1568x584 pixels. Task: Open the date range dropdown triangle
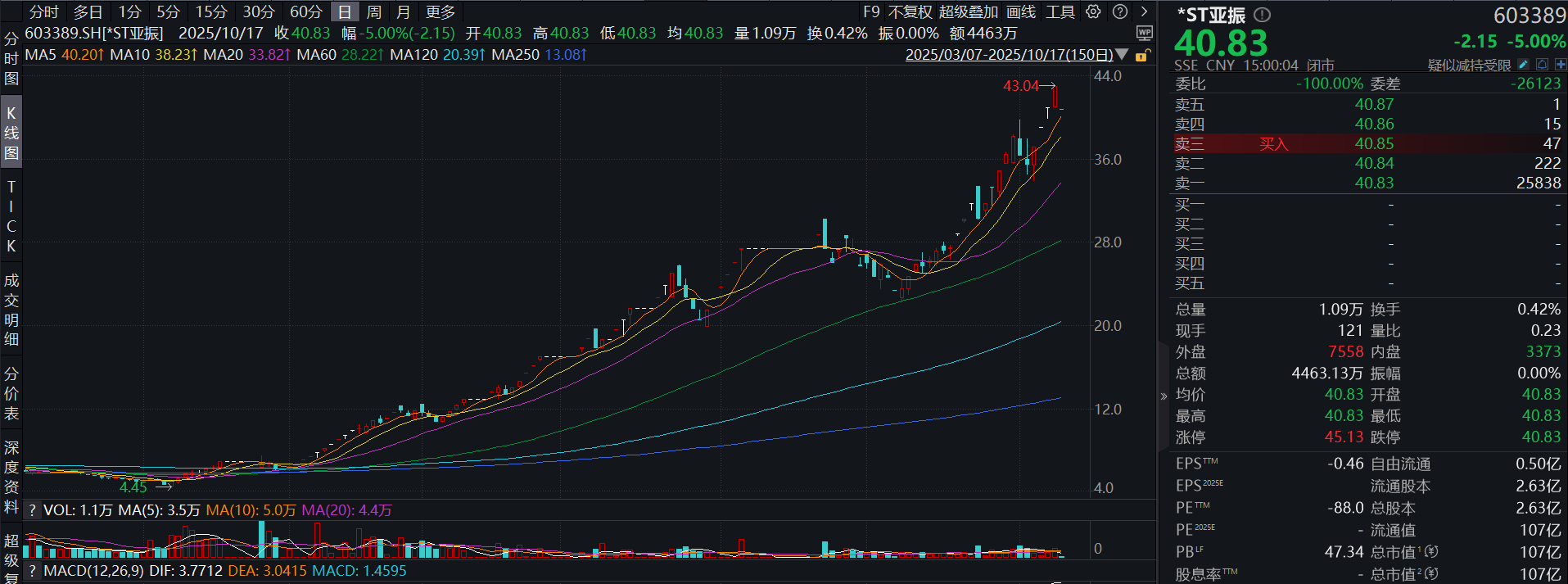1123,55
